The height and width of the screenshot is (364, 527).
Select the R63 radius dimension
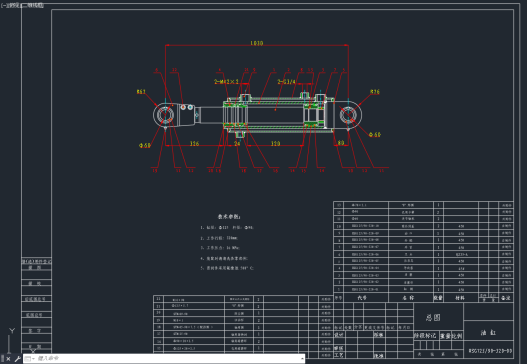tap(141, 91)
